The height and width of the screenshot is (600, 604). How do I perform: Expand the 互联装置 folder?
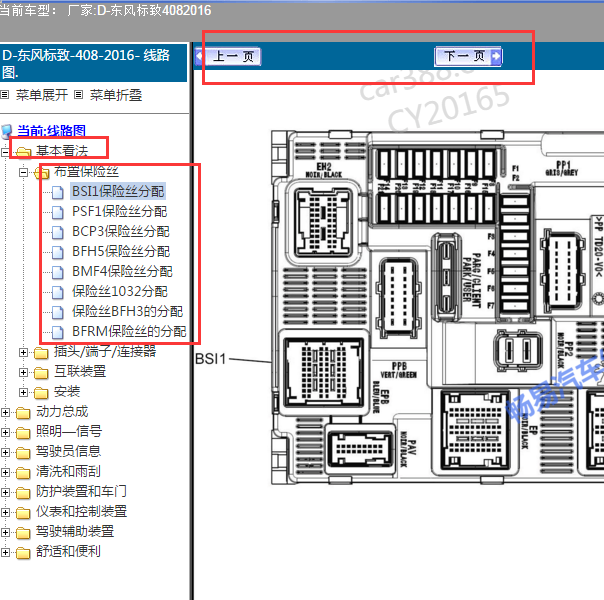point(23,372)
